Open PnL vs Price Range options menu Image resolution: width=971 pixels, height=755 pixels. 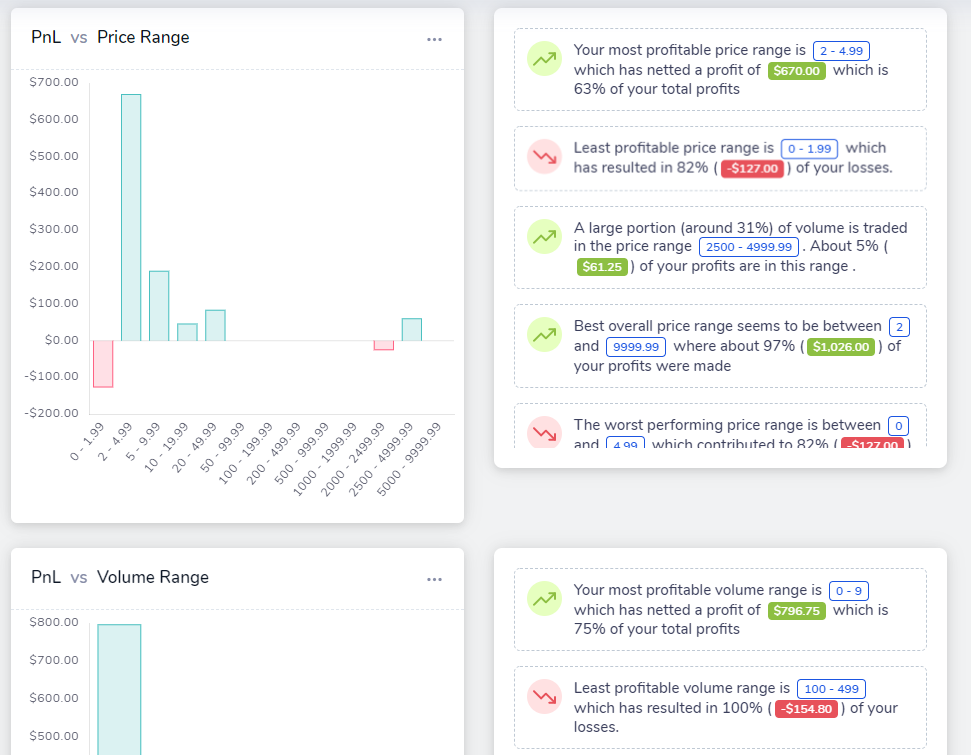click(x=434, y=40)
